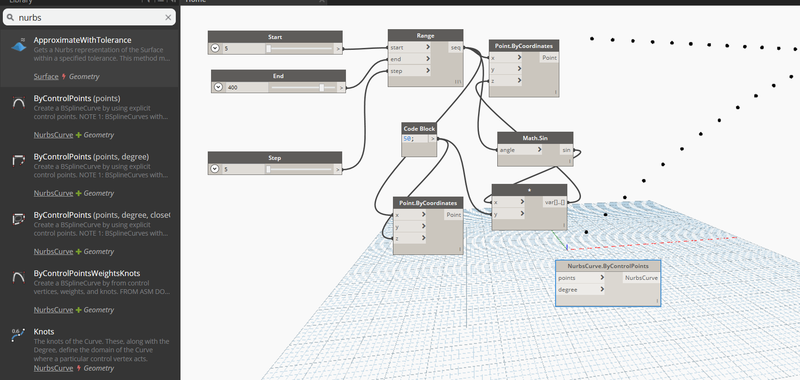
Task: Click Point output of upper Point.ByCoordinates
Action: [x=549, y=58]
